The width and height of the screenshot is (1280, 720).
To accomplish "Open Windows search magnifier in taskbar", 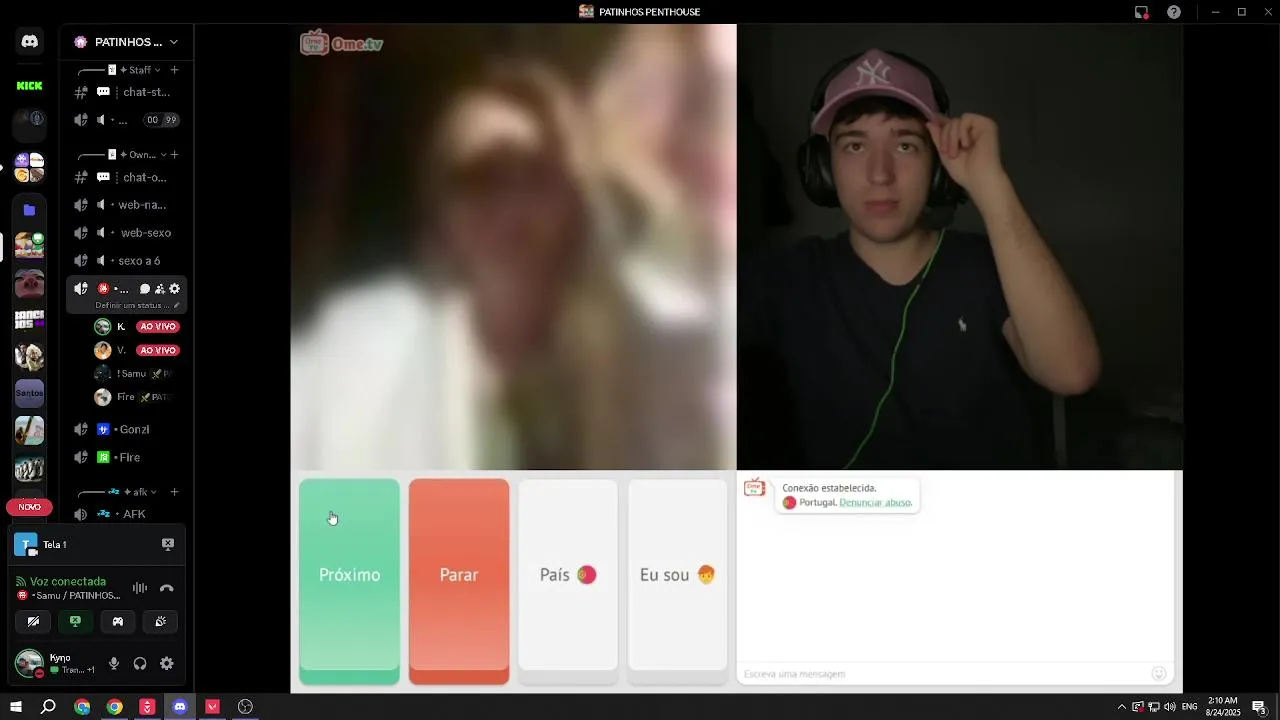I will click(x=48, y=707).
